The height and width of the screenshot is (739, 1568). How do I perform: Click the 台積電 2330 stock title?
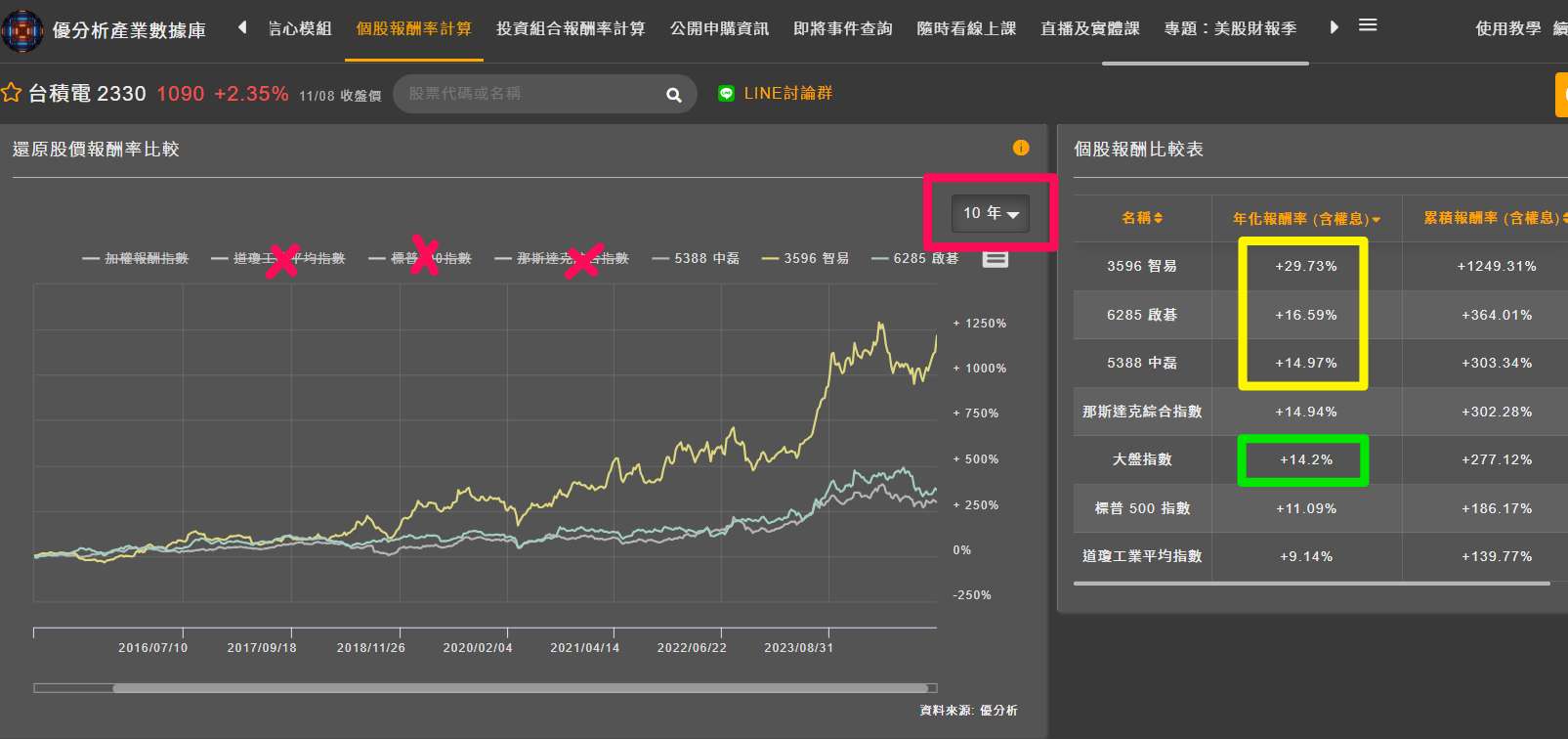point(87,94)
